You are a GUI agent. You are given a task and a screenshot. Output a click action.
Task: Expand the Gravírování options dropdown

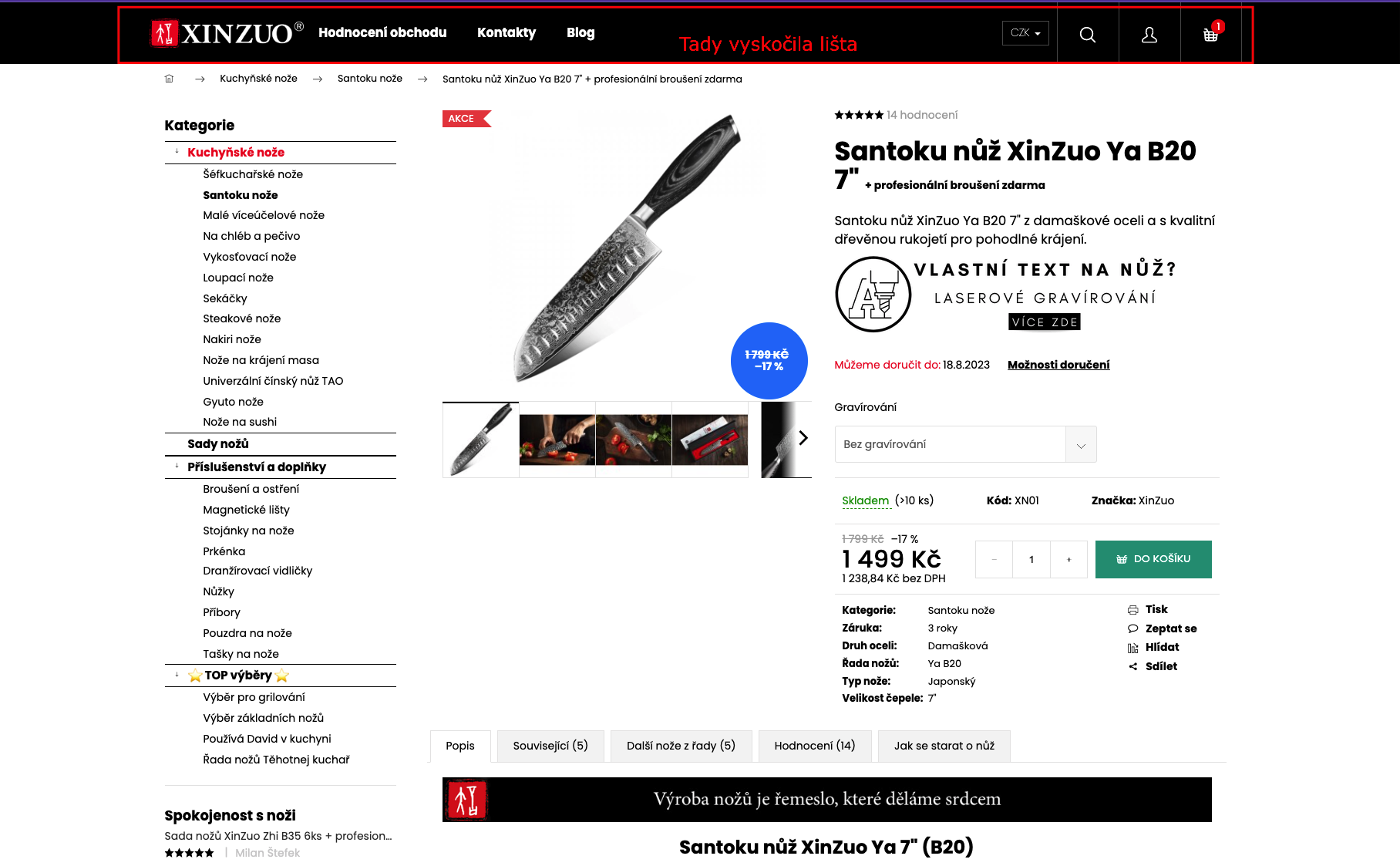(x=965, y=444)
